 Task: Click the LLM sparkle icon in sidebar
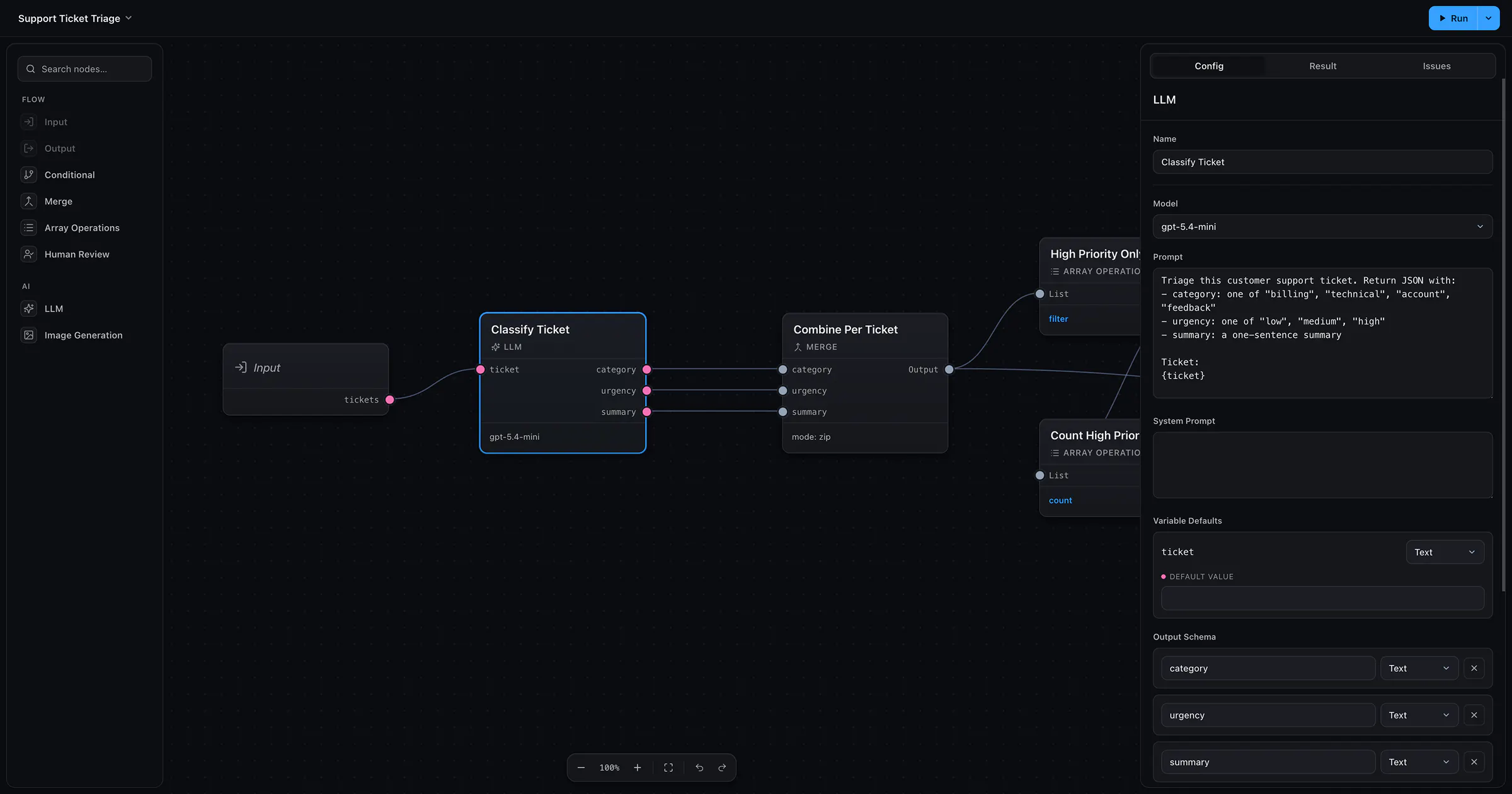pyautogui.click(x=28, y=308)
